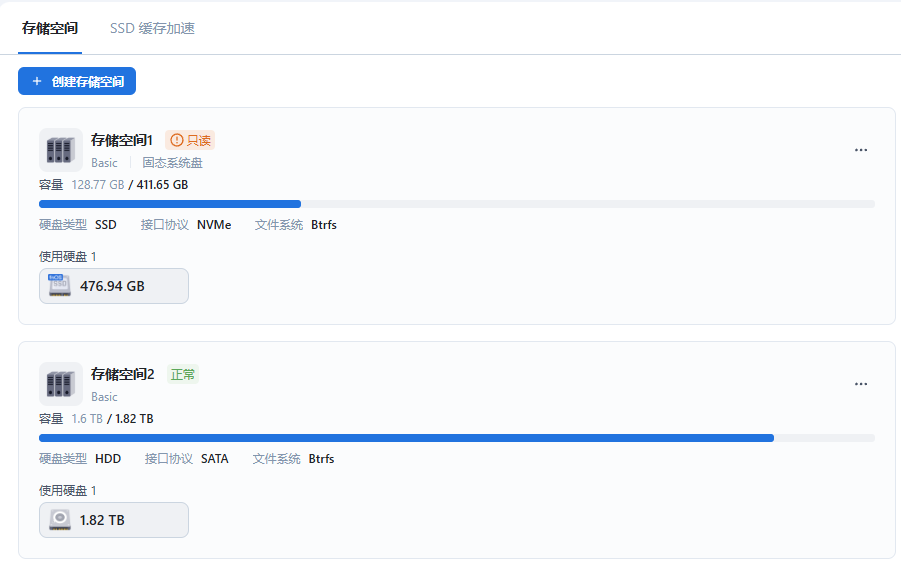This screenshot has height=564, width=901.
Task: Click the 存储空间2 capacity usage bar
Action: (456, 438)
